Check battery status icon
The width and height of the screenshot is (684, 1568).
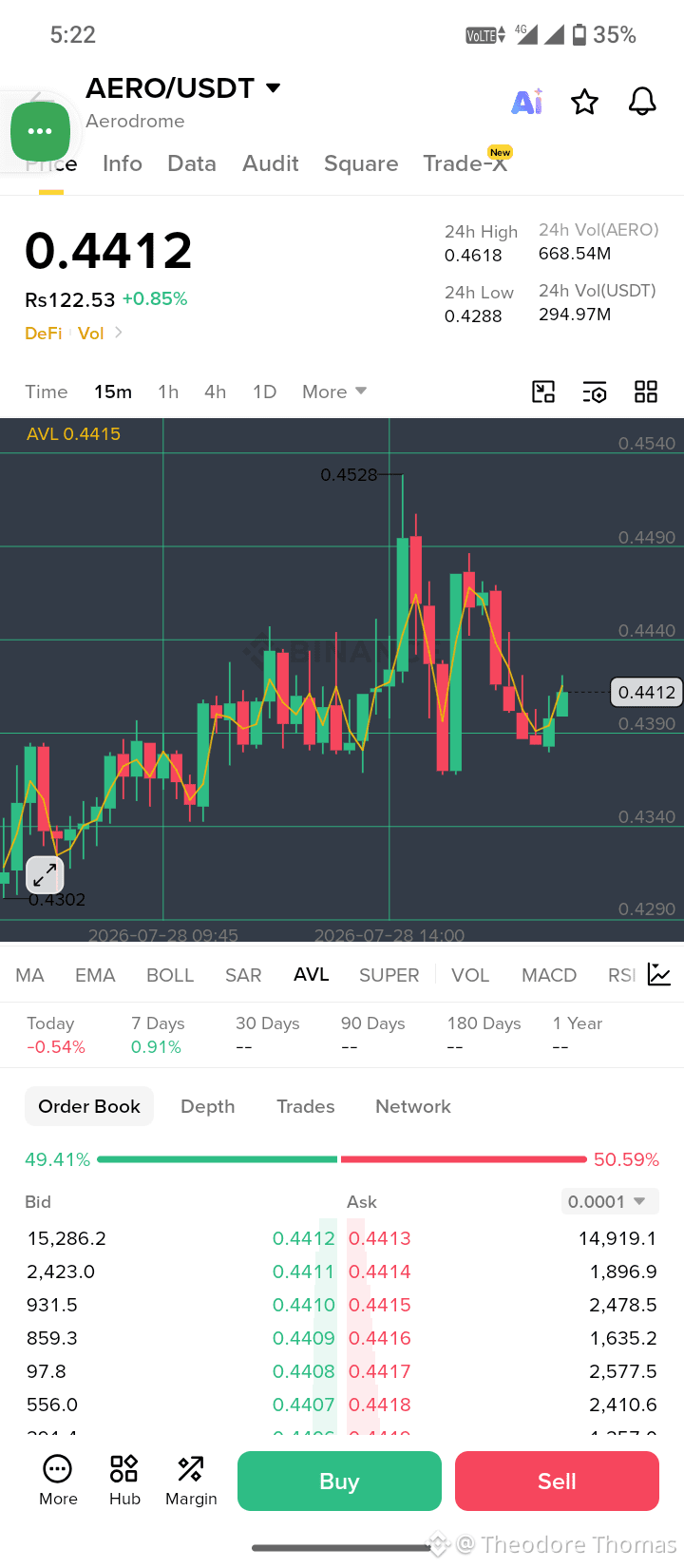[579, 35]
